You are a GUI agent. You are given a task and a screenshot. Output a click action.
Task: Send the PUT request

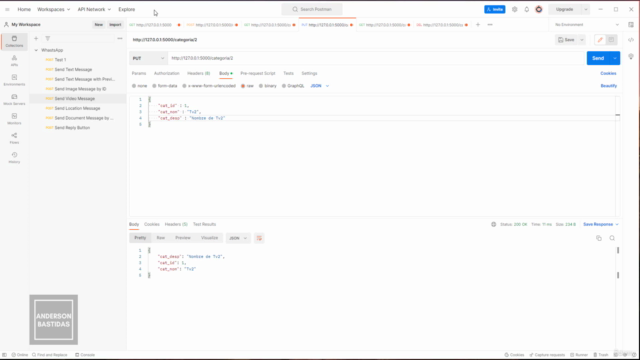(x=598, y=58)
